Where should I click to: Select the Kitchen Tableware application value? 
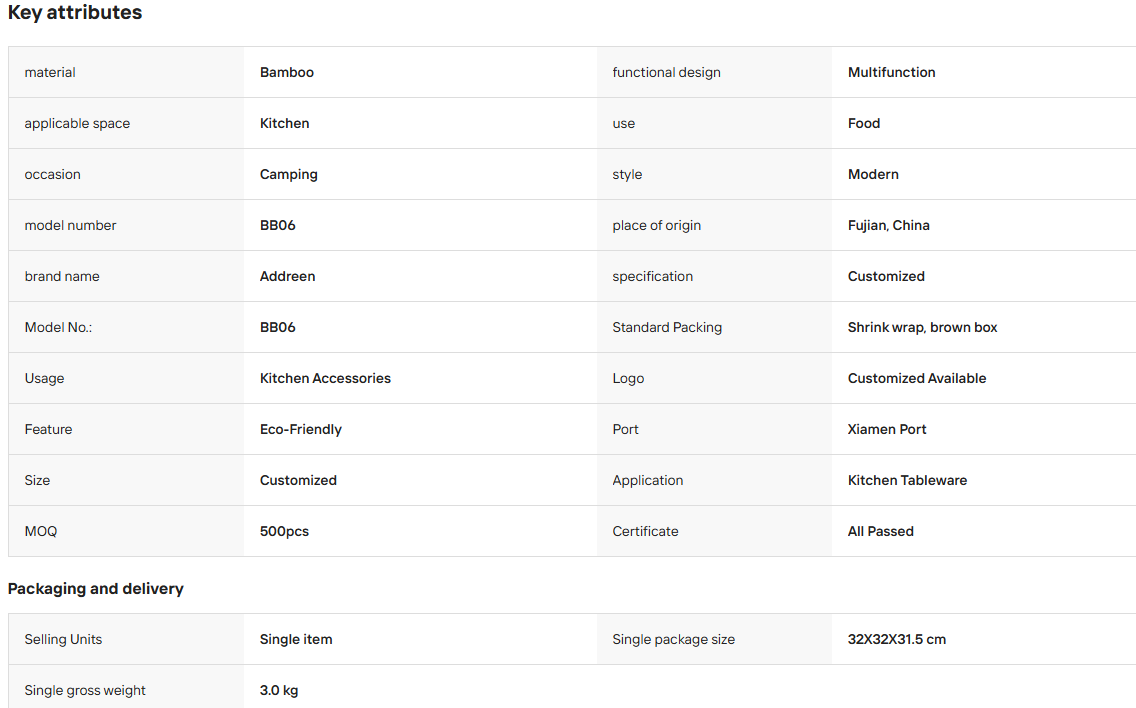click(x=907, y=480)
